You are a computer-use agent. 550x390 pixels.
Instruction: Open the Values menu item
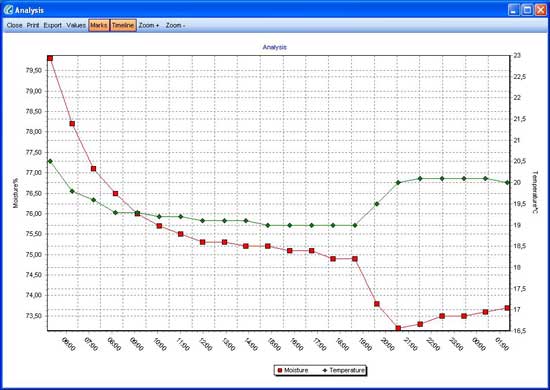(76, 25)
